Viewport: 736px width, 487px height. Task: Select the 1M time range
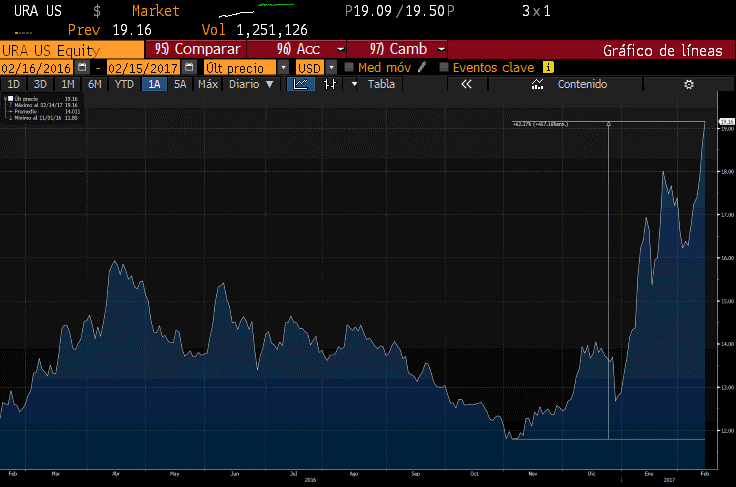coord(68,84)
